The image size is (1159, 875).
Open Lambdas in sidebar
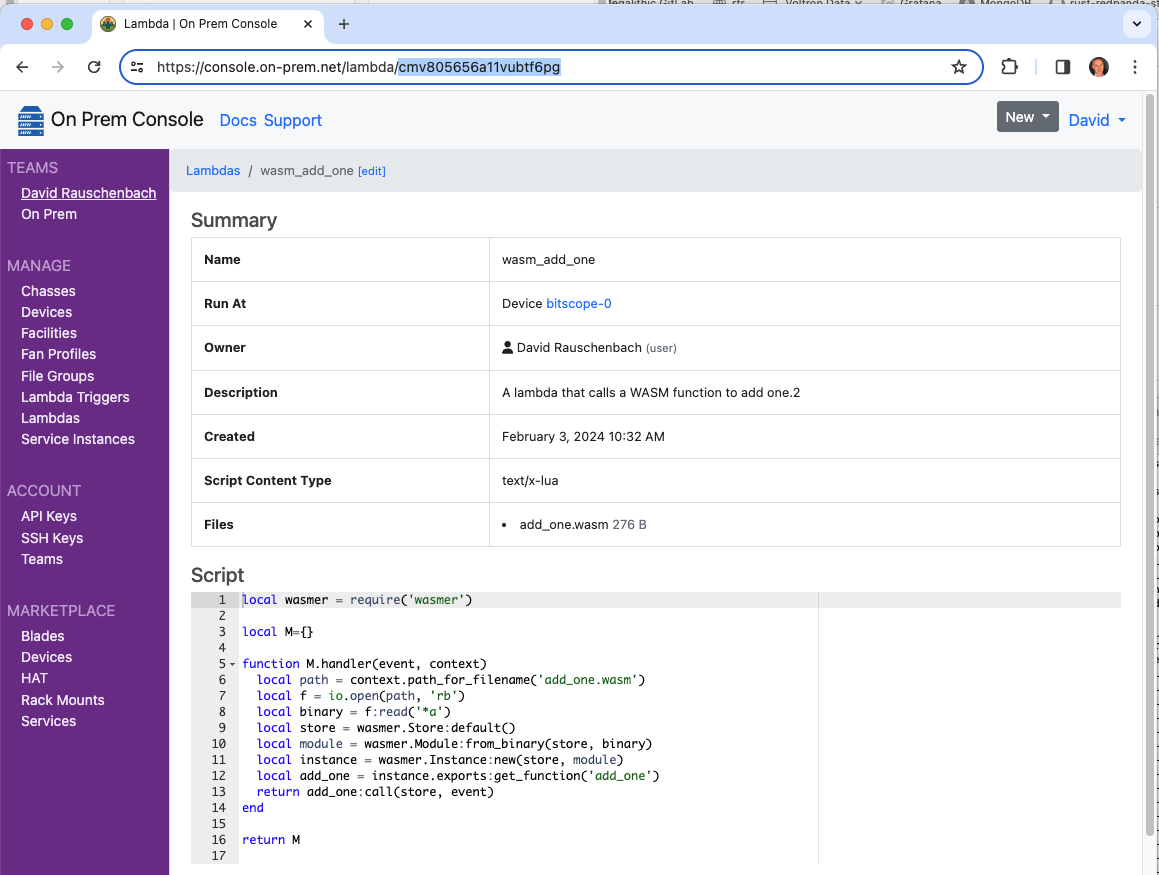(x=50, y=418)
